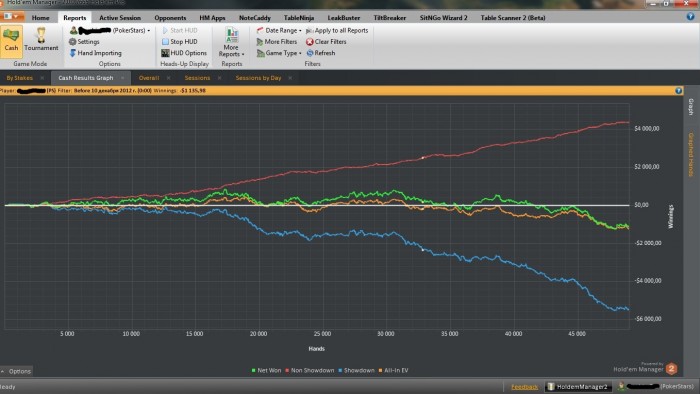Open Settings gear in Options group

pos(72,41)
